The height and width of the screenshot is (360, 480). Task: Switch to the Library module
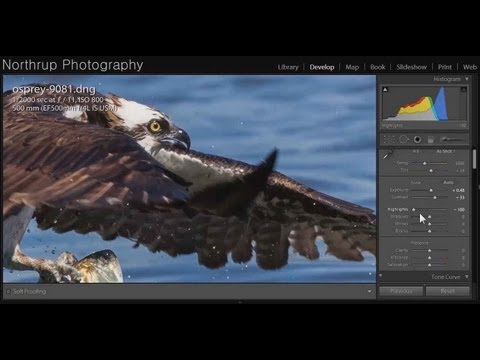[288, 67]
